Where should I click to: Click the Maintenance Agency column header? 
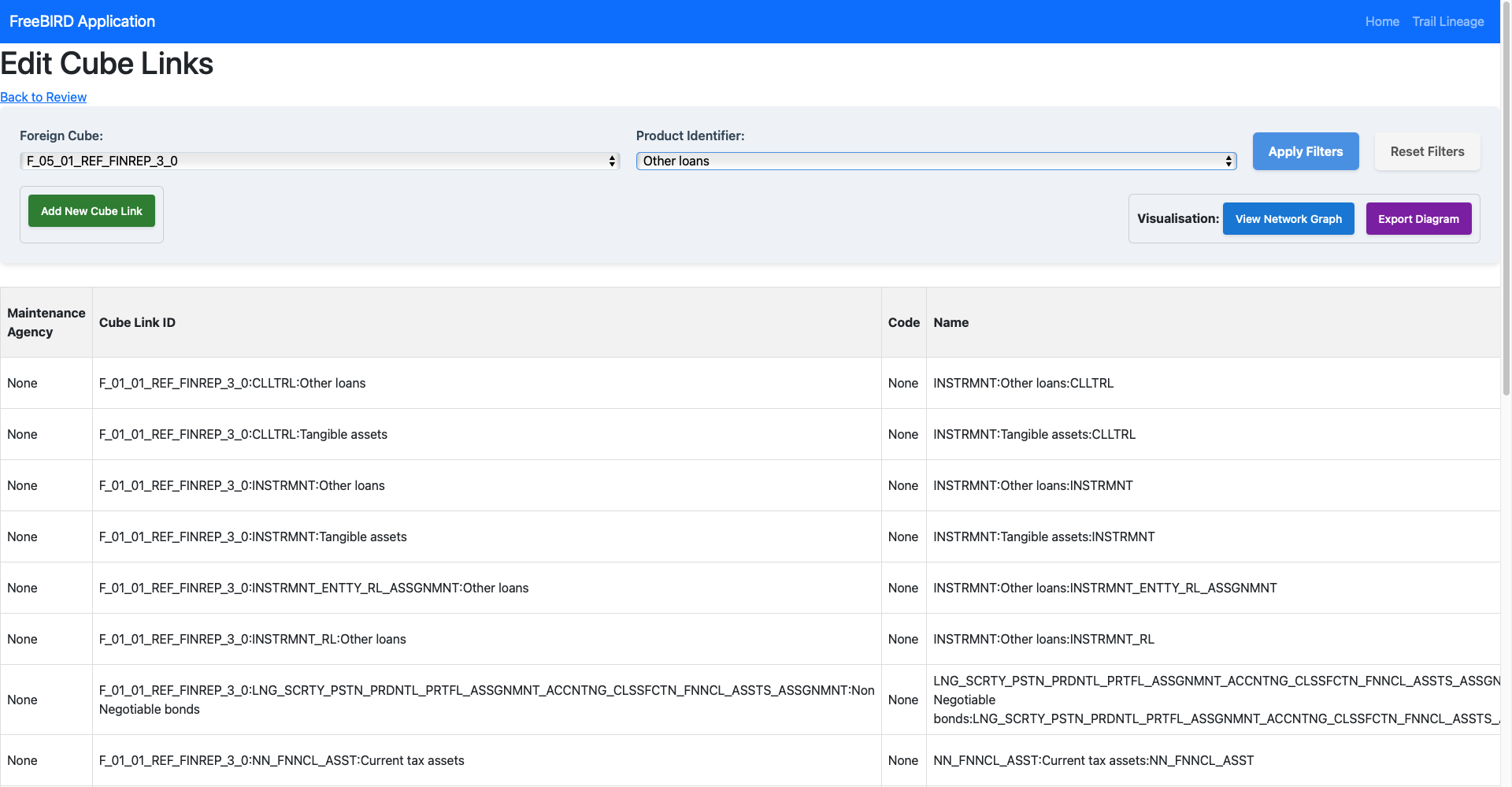point(46,322)
